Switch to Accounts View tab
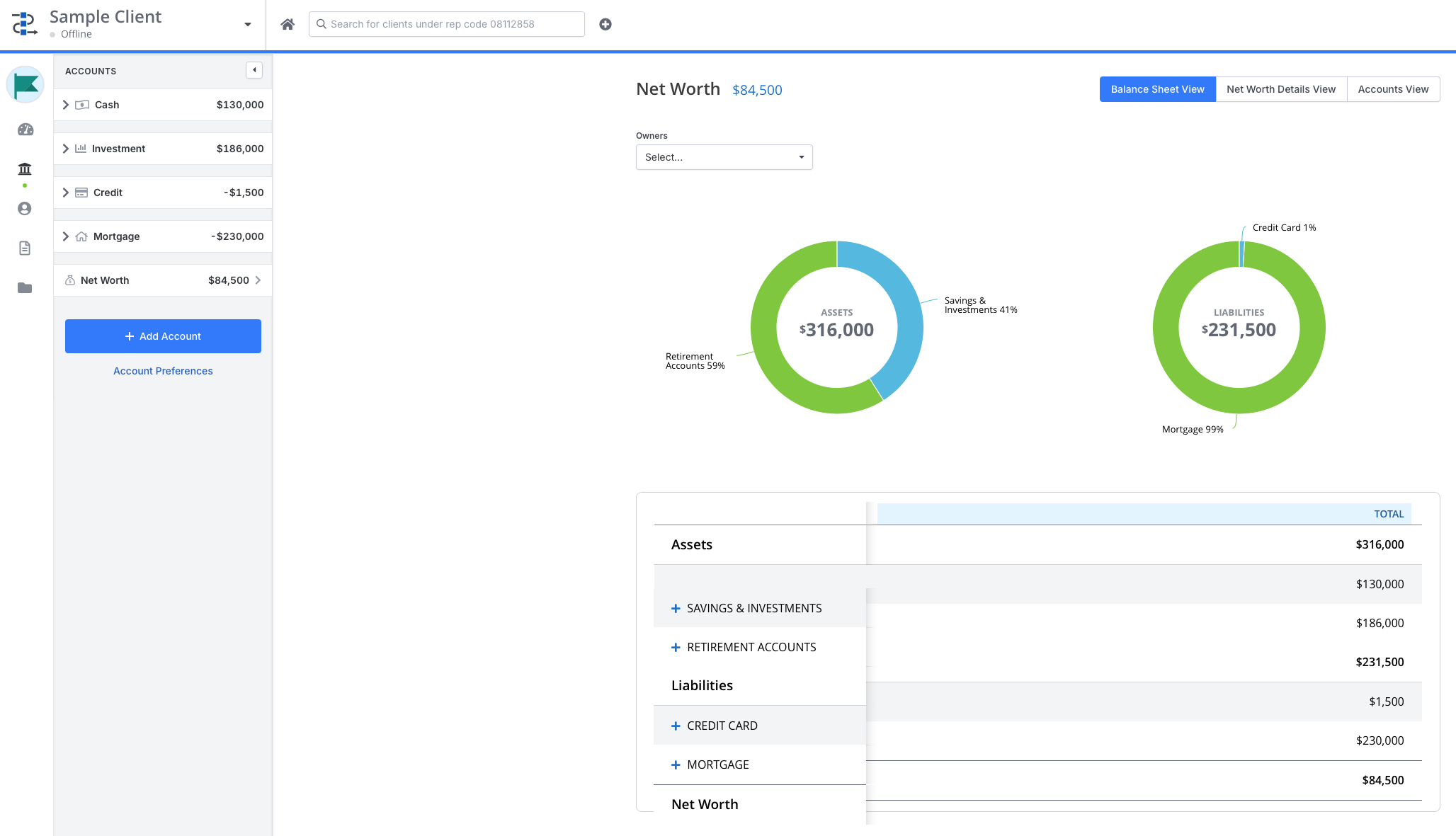Screen dimensions: 1456x836 [1392, 89]
